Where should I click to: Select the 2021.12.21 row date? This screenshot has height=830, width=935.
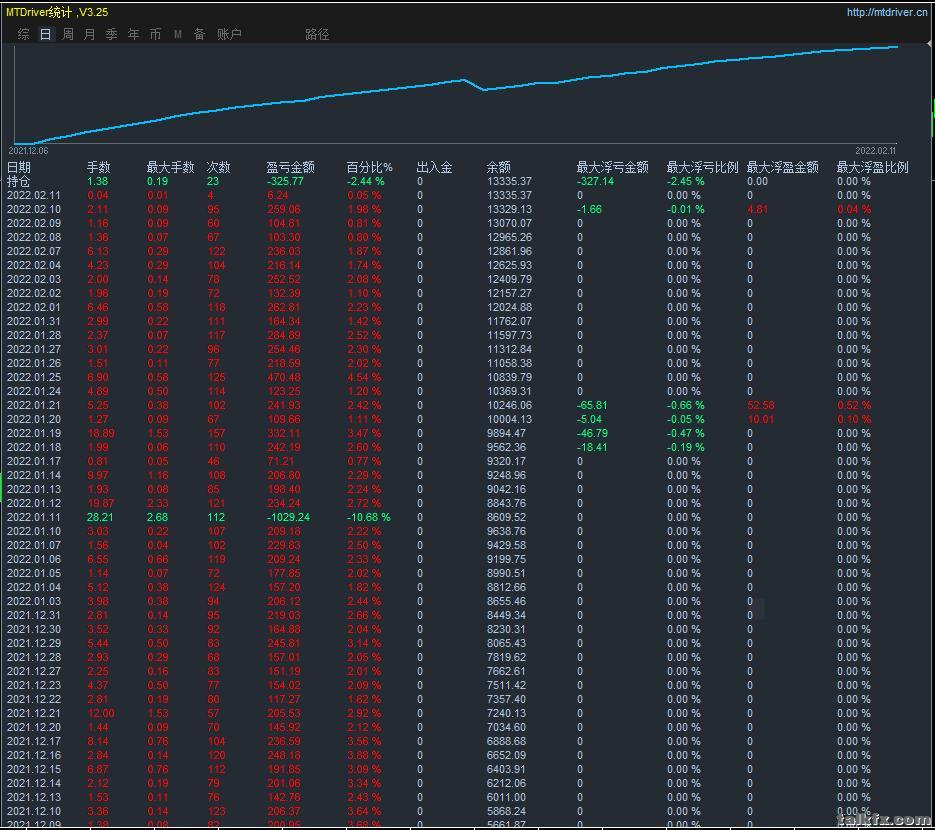click(34, 714)
